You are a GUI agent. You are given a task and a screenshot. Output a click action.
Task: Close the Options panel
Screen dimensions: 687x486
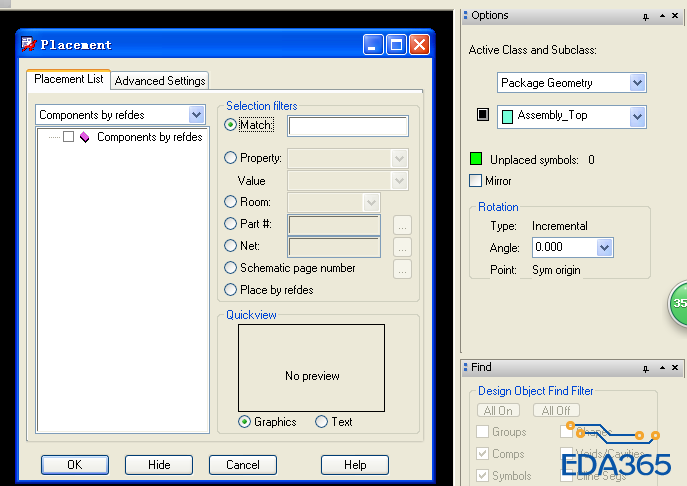(x=675, y=16)
